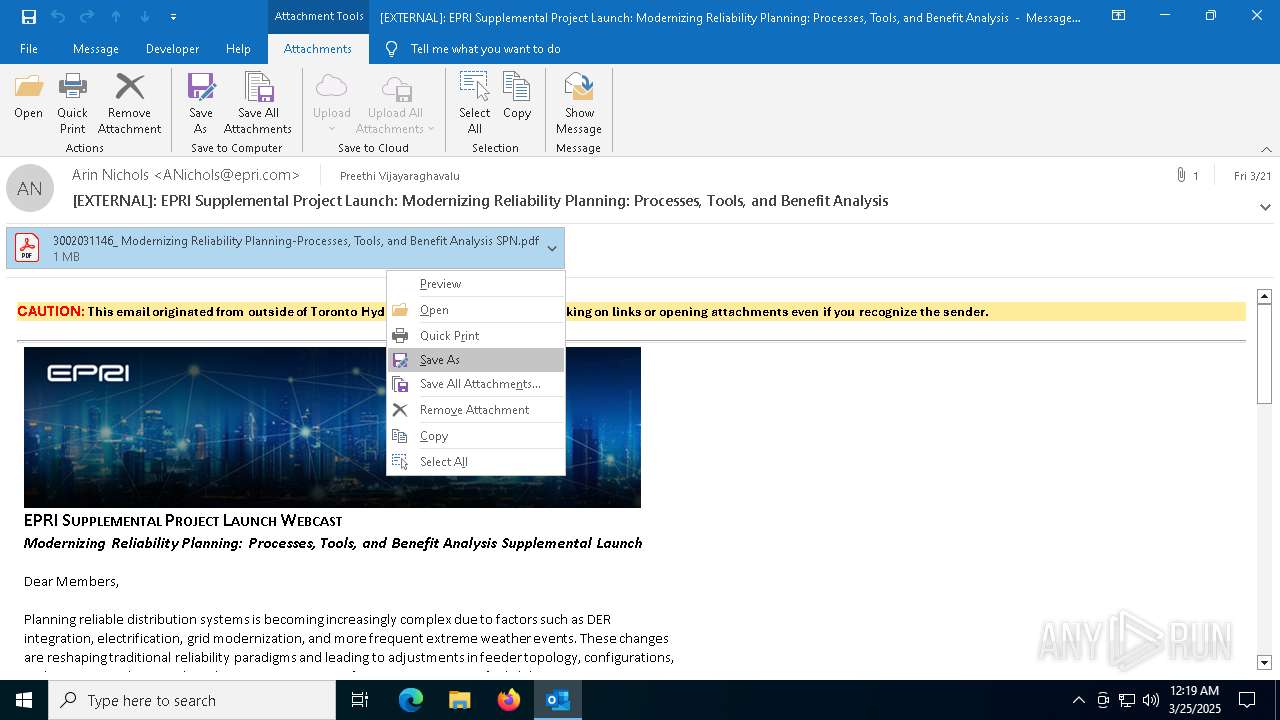Screen dimensions: 1280x720
Task: Open the Windows Start menu
Action: 24,700
